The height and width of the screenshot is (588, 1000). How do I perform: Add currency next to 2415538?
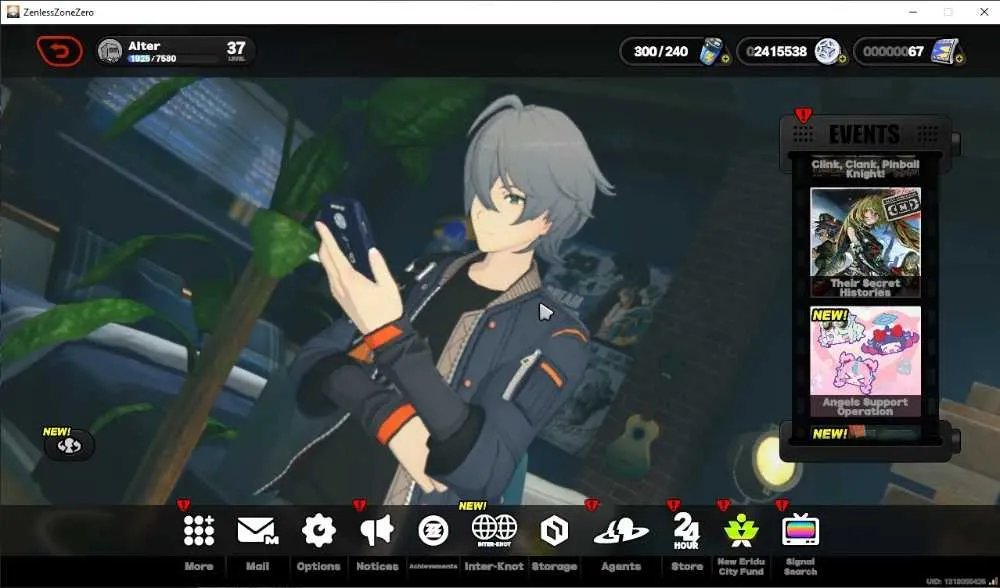842,59
